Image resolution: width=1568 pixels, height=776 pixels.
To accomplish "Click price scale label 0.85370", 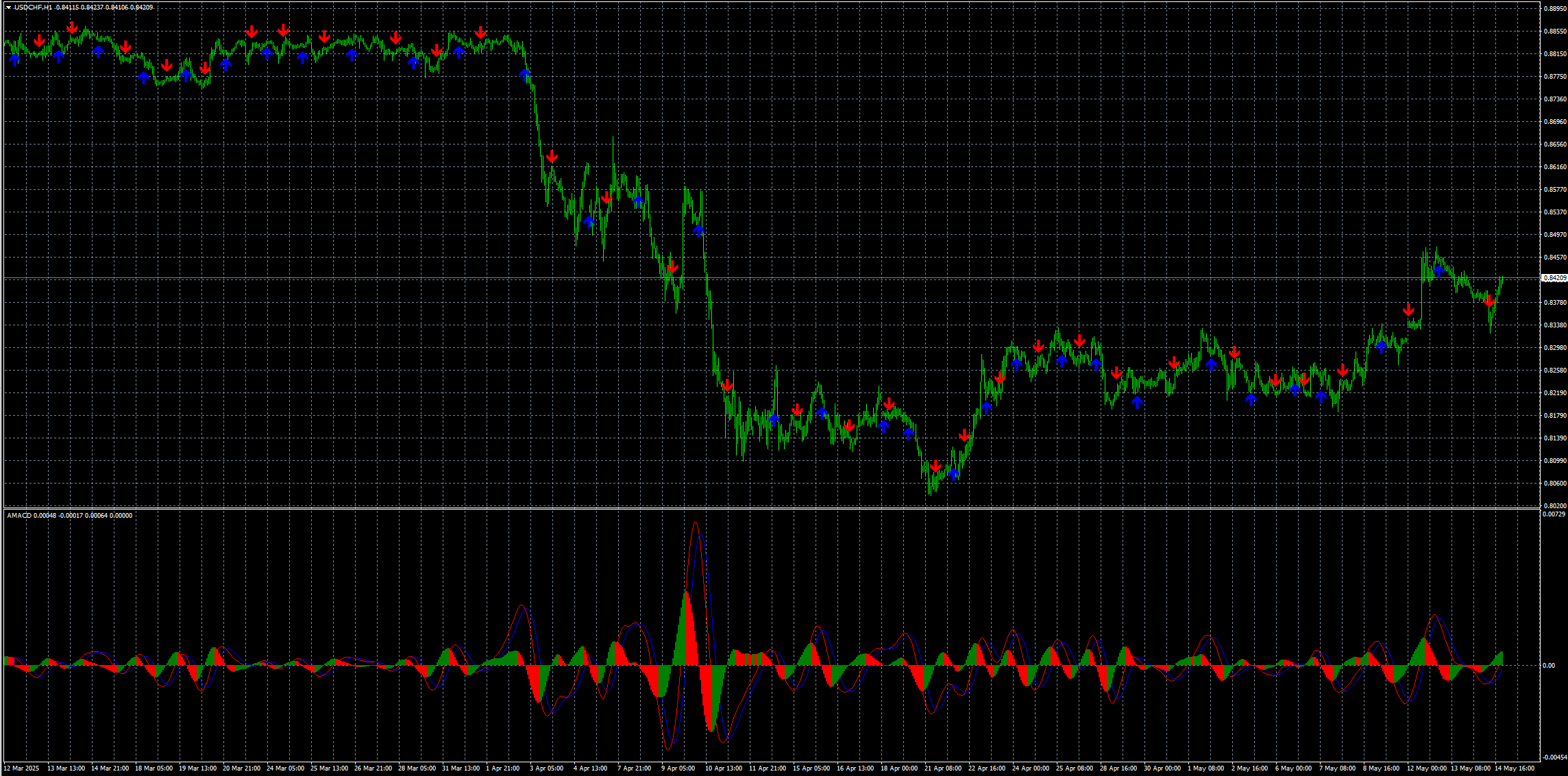I will tap(1554, 212).
